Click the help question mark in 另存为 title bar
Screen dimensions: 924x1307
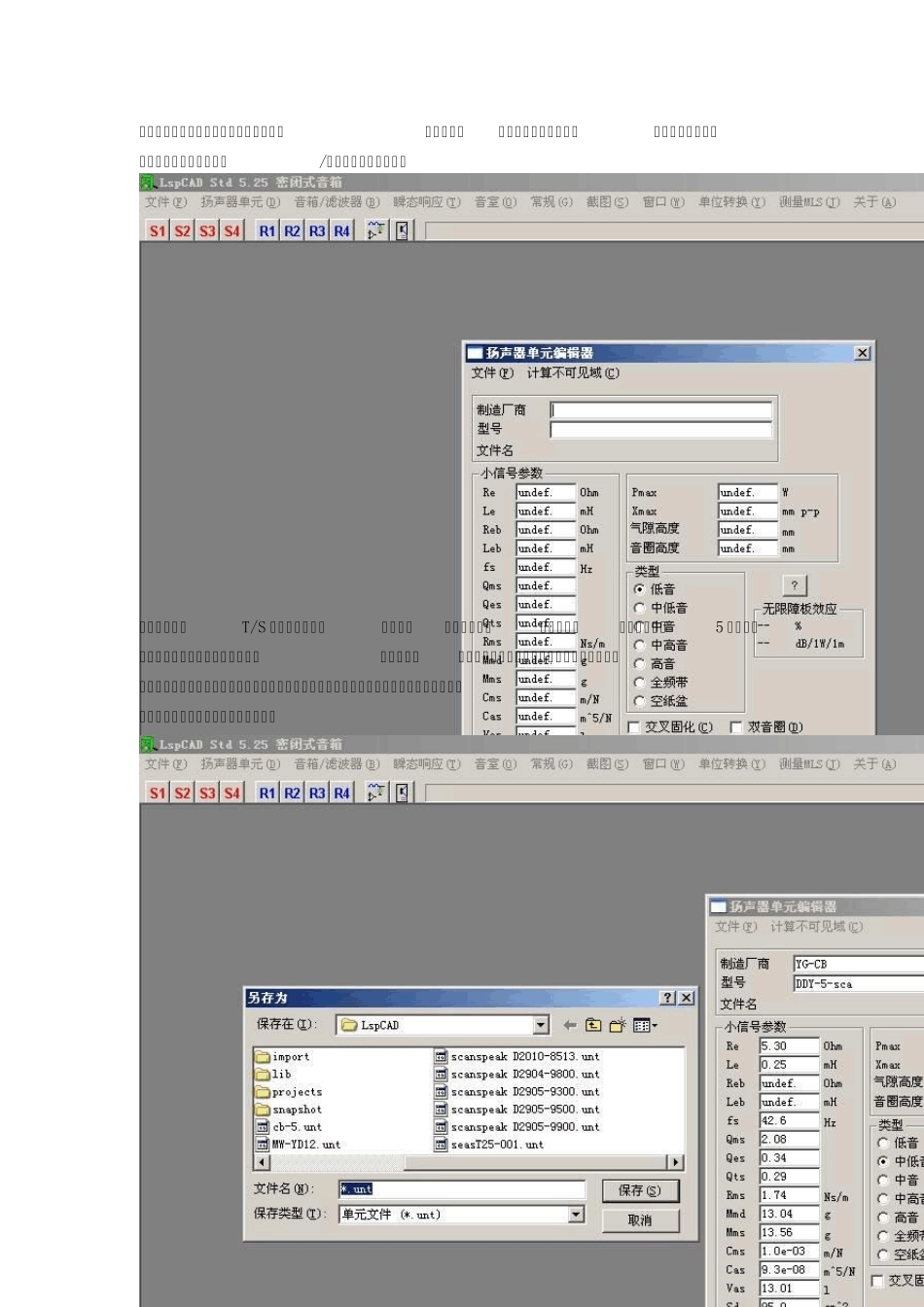click(667, 998)
